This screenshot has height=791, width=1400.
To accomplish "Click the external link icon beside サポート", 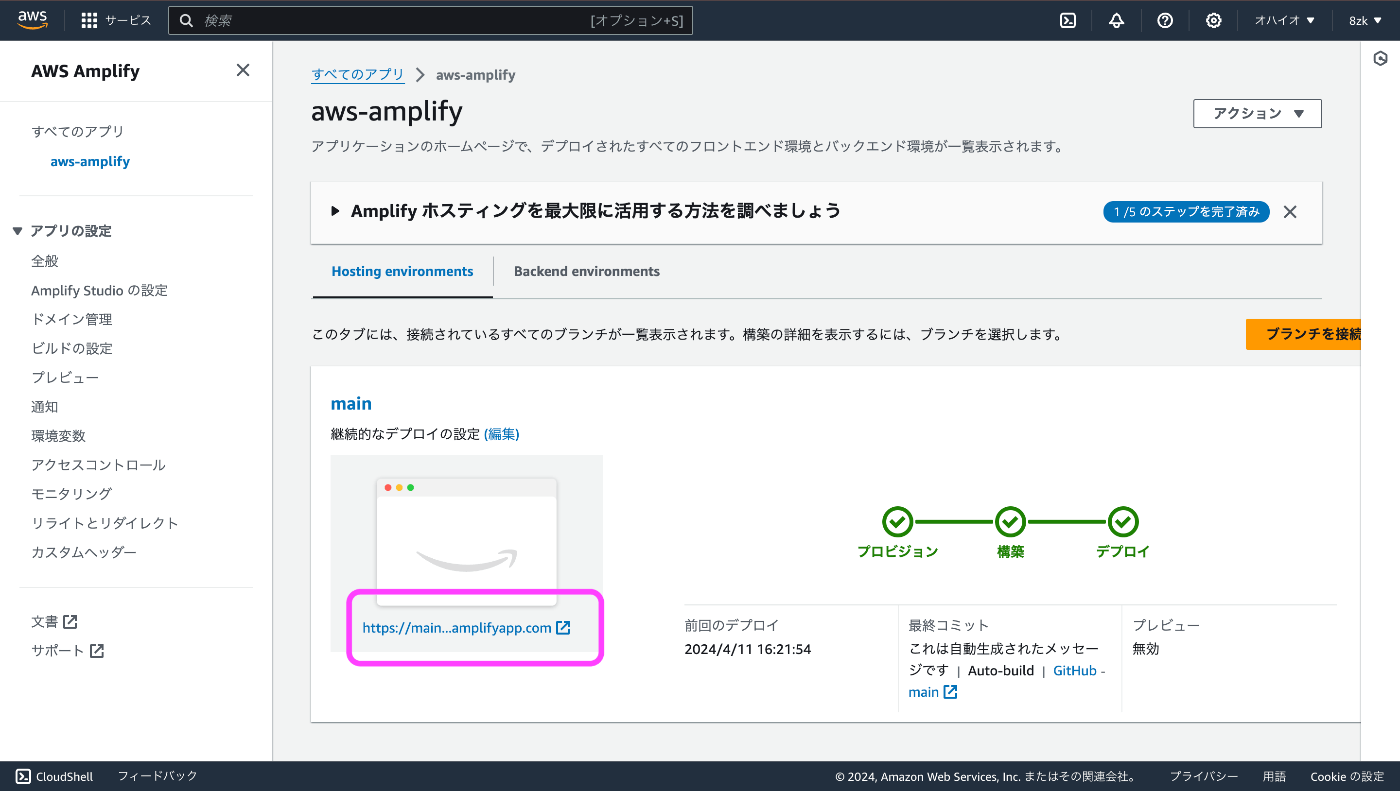I will point(97,651).
